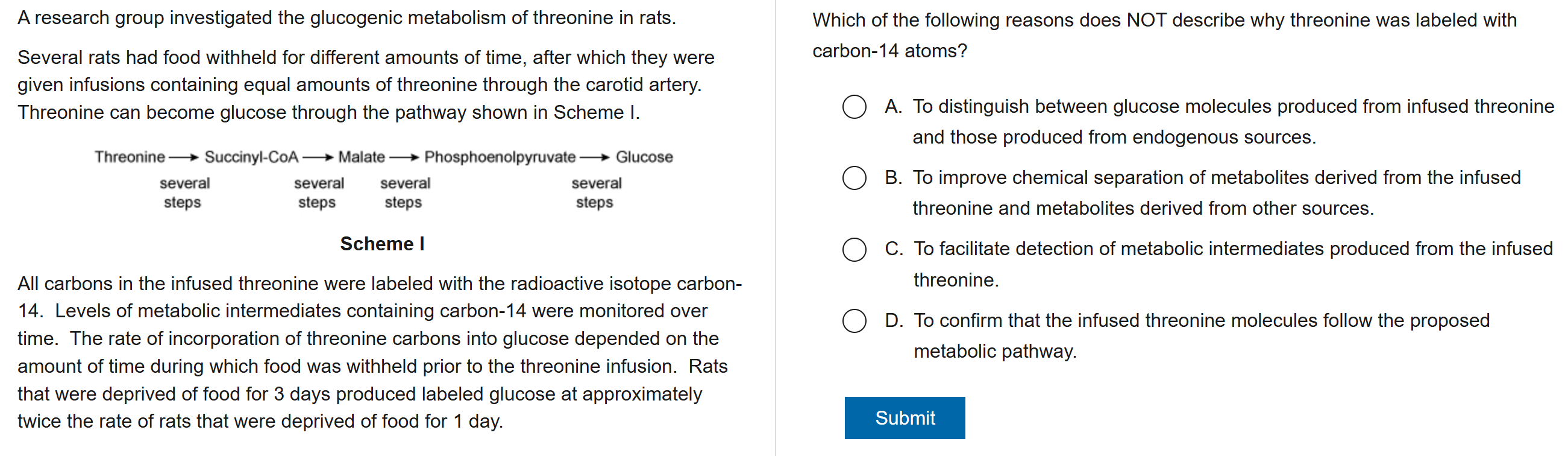
Task: Click 'Glucose' at the pathway end
Action: coord(644,157)
